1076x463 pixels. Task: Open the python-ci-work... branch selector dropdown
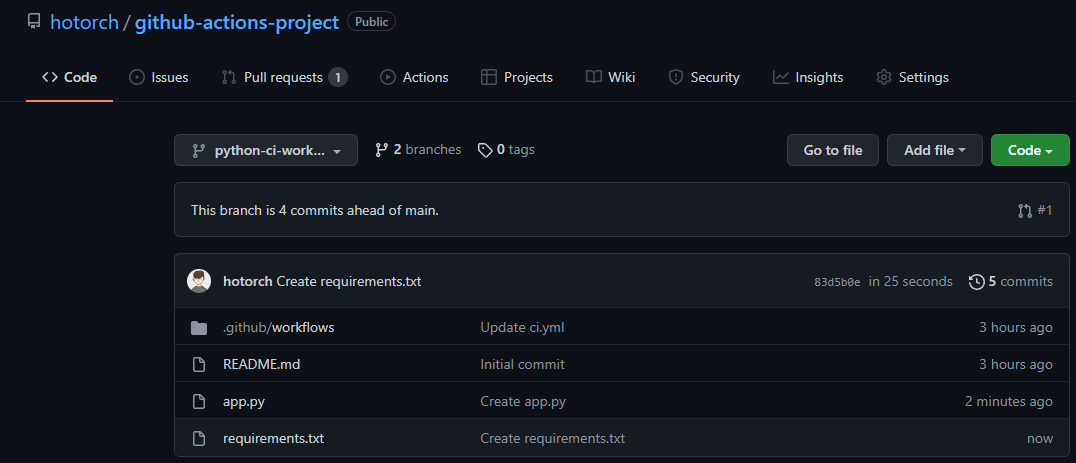[x=266, y=150]
